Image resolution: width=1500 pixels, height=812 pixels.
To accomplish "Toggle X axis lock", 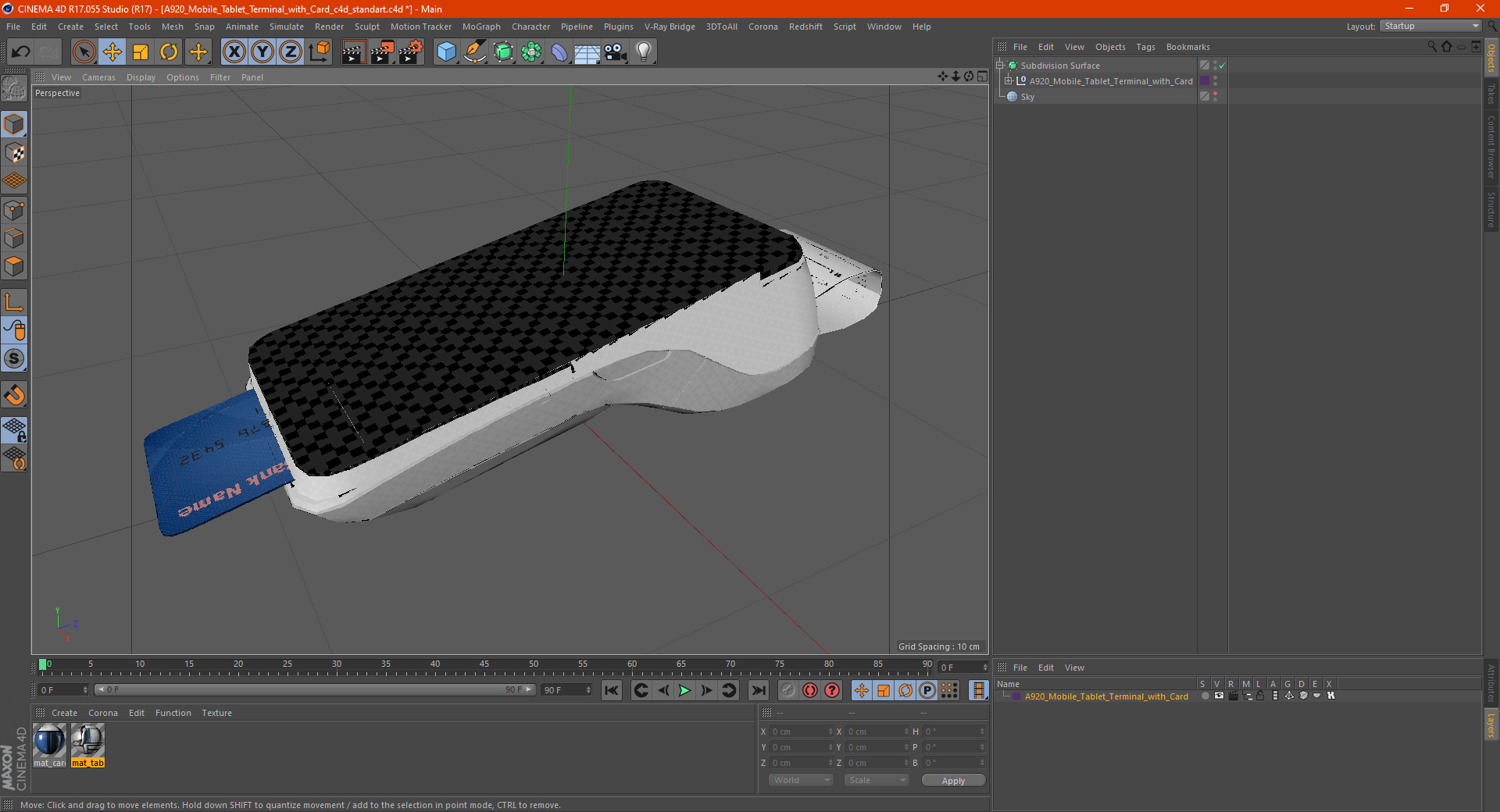I will (234, 52).
